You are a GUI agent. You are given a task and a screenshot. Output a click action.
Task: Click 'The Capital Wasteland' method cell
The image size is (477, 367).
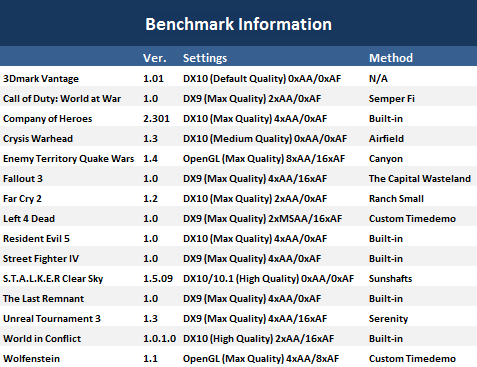coord(420,179)
